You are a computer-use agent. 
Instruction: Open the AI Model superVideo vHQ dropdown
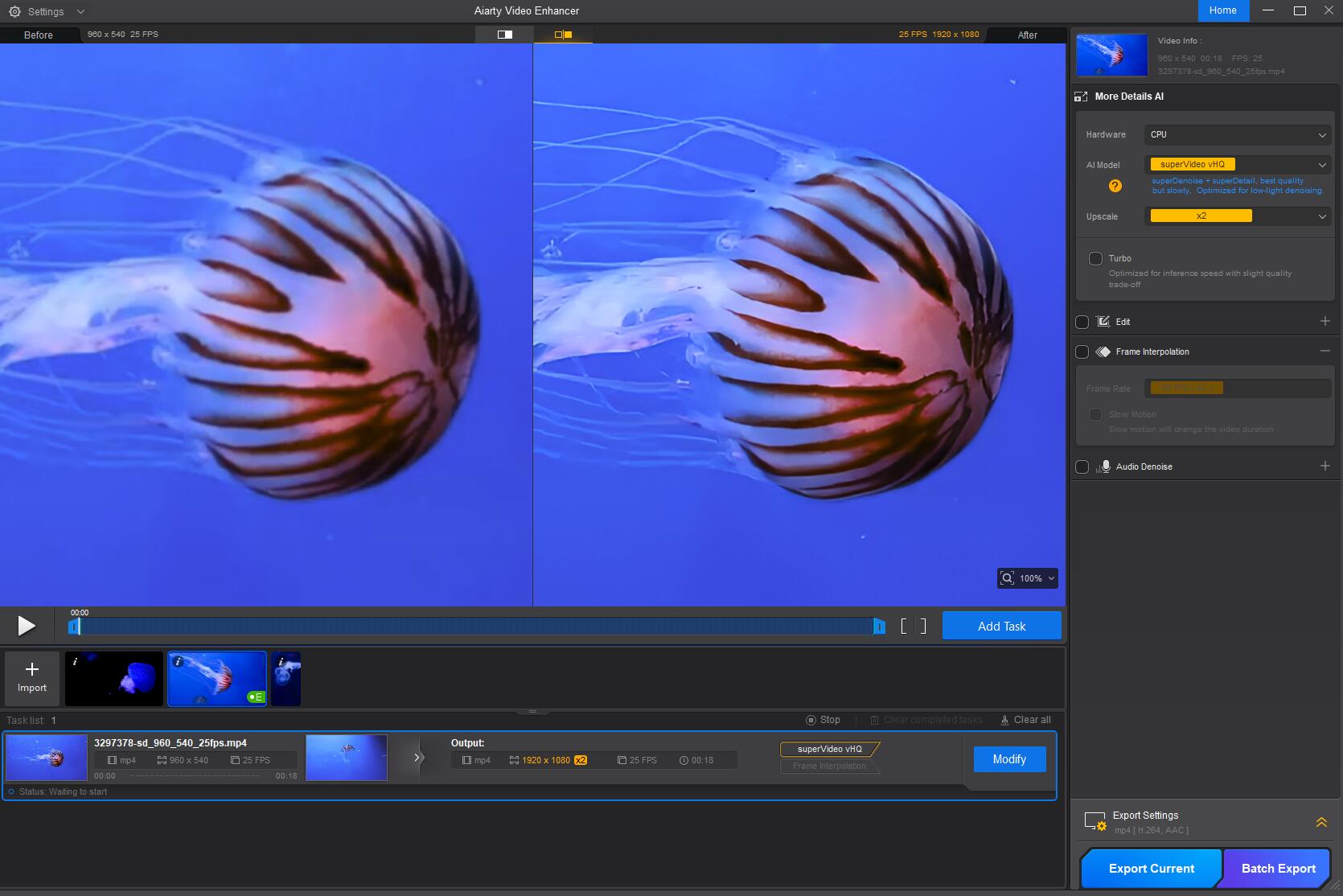point(1237,165)
